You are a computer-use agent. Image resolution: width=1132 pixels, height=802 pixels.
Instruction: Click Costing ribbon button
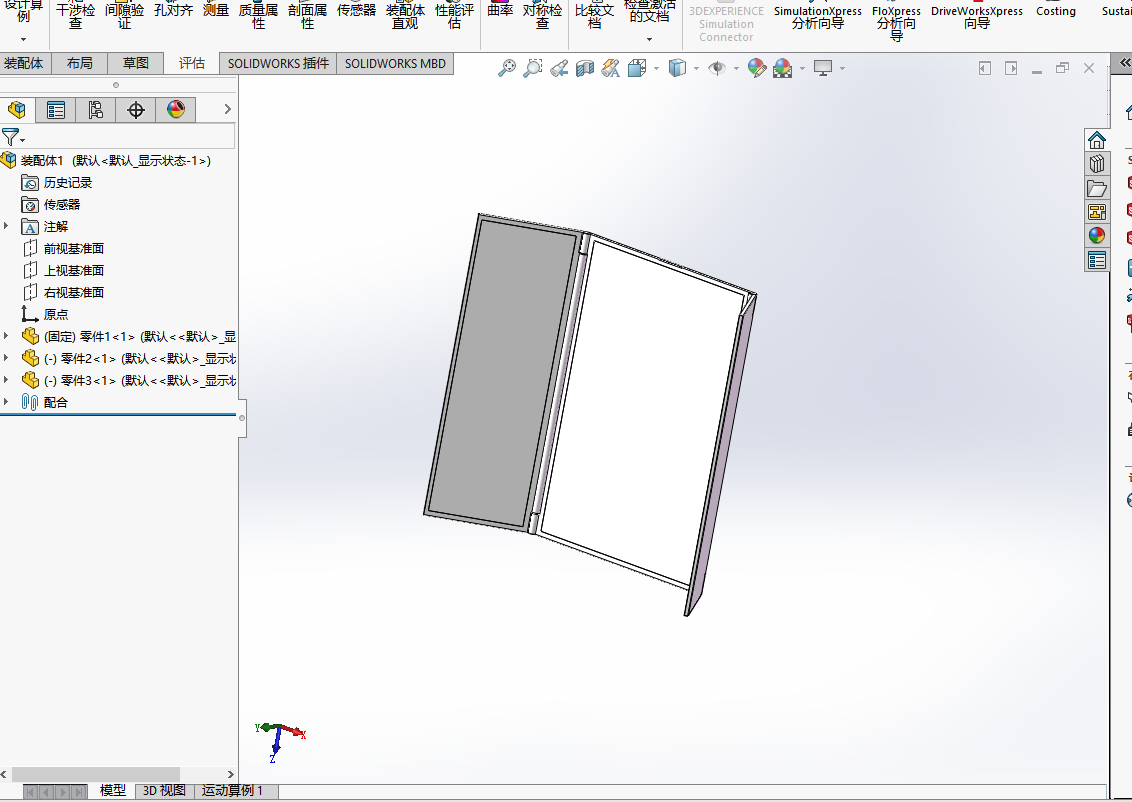(1055, 11)
